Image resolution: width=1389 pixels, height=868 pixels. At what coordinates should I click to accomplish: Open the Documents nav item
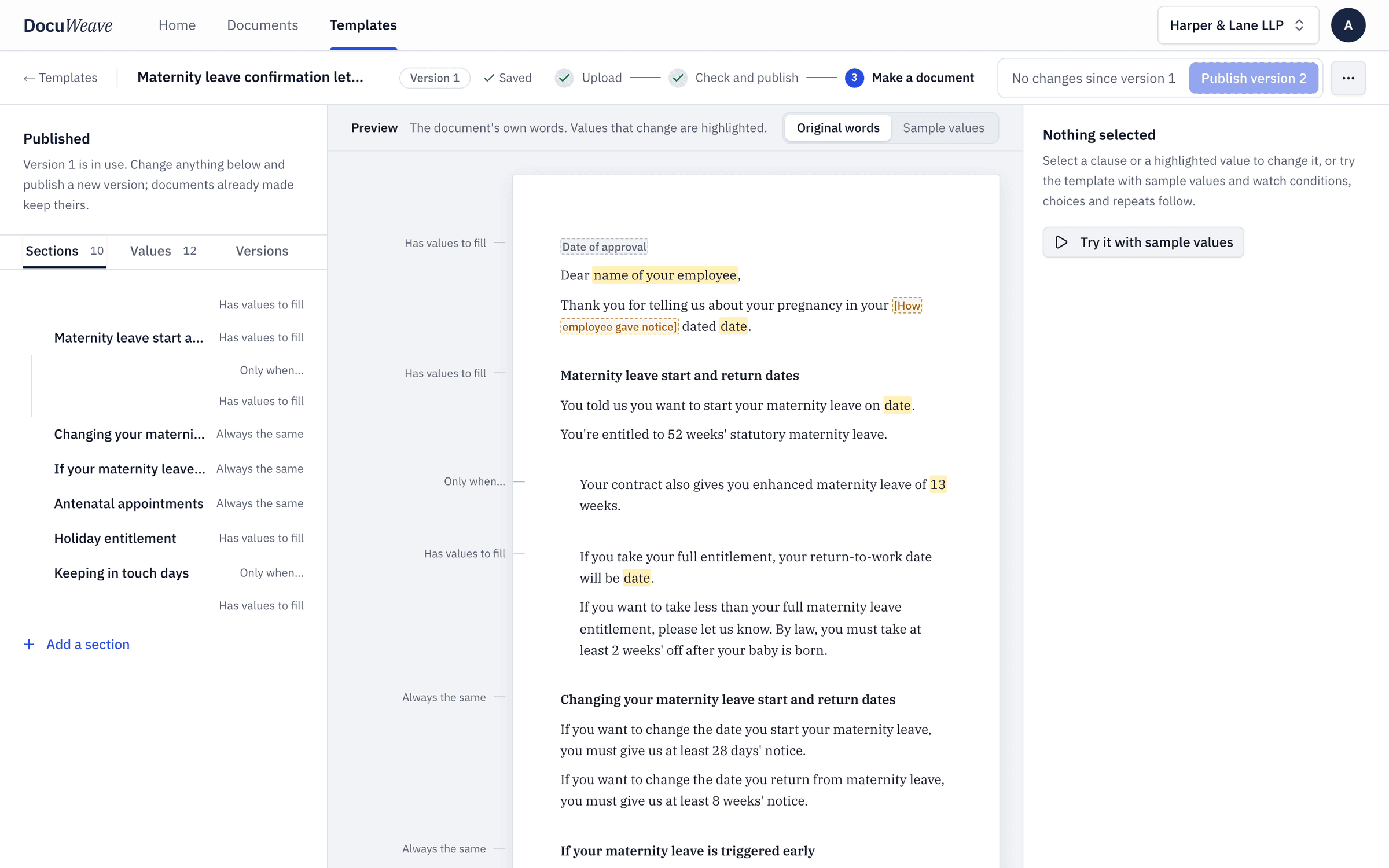[x=262, y=25]
